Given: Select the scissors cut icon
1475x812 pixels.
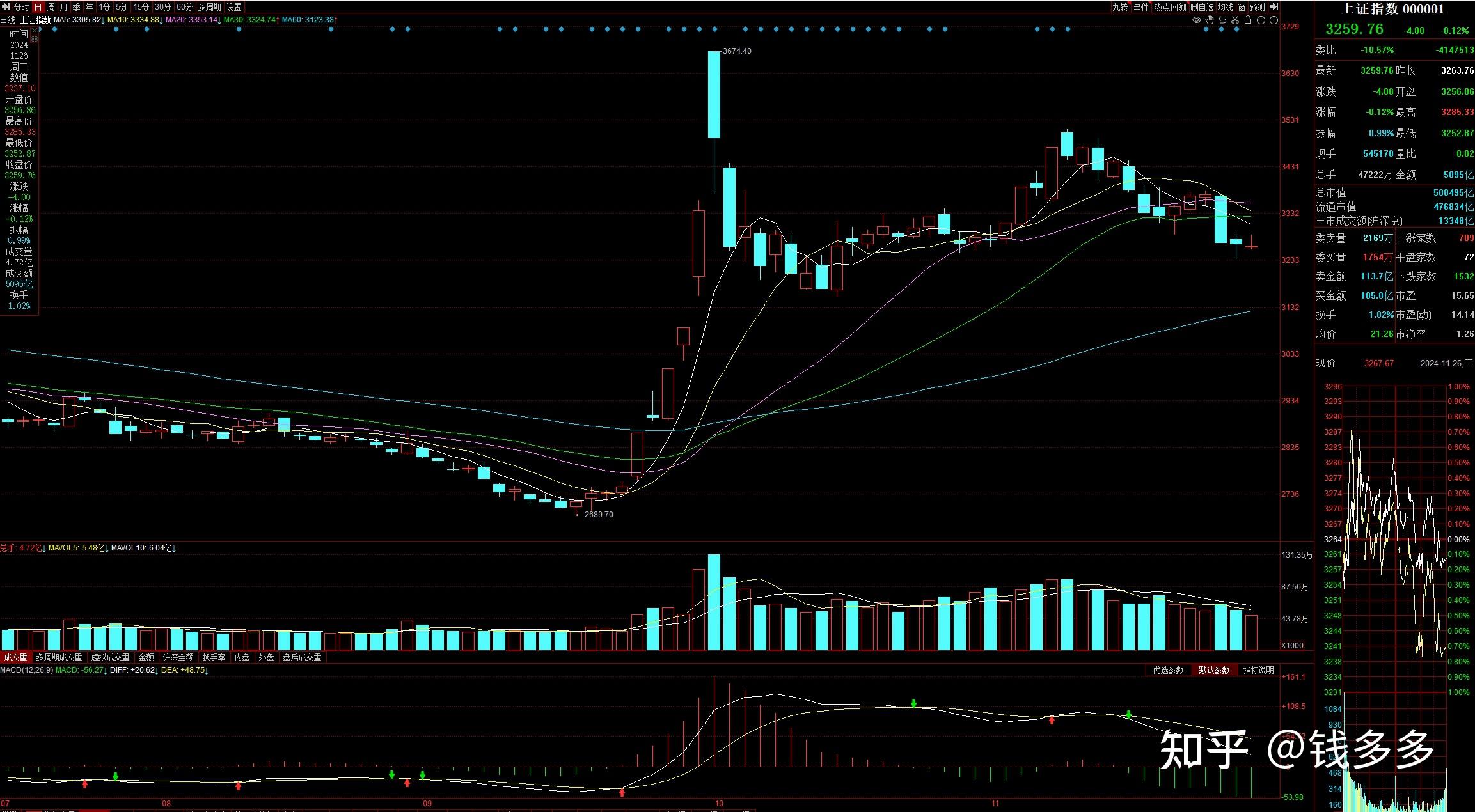Looking at the screenshot, I should pos(1235,20).
